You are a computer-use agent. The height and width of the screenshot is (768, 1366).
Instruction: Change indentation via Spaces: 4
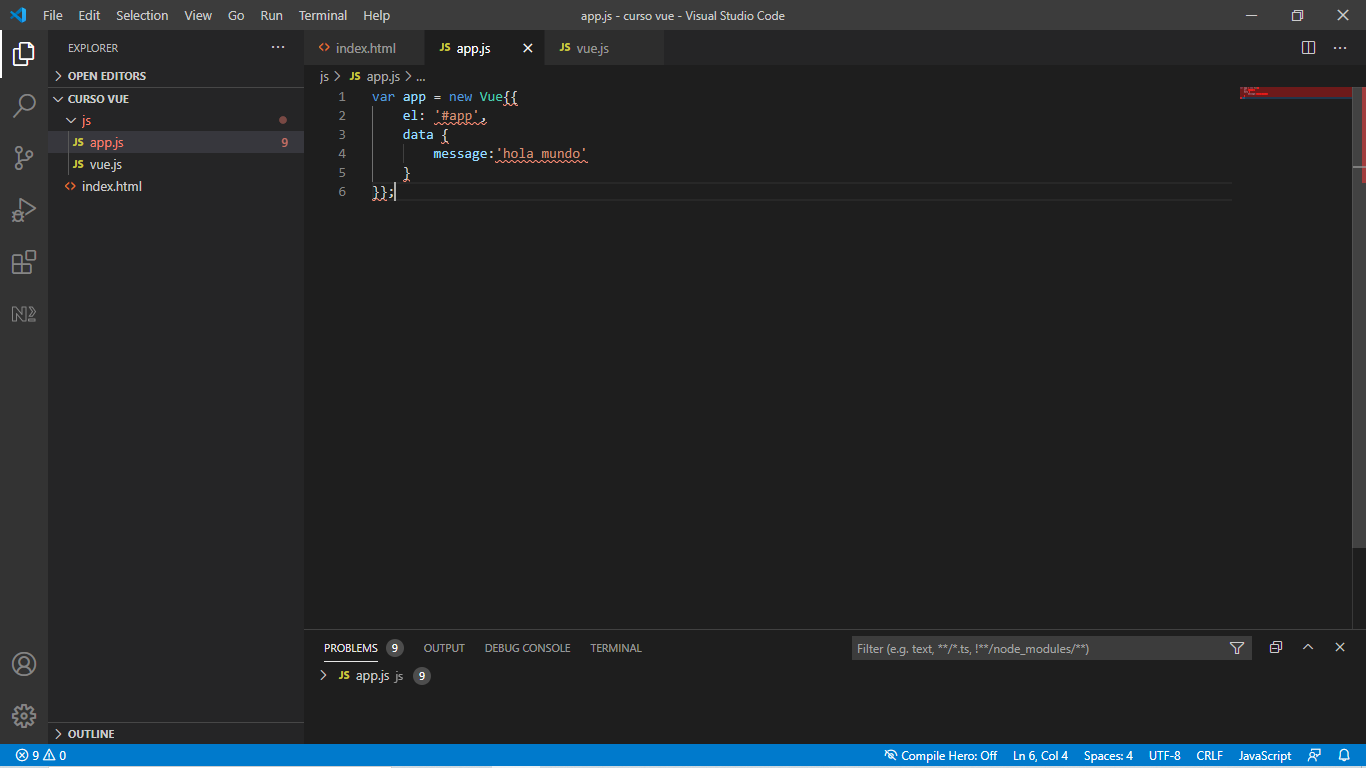(x=1108, y=756)
